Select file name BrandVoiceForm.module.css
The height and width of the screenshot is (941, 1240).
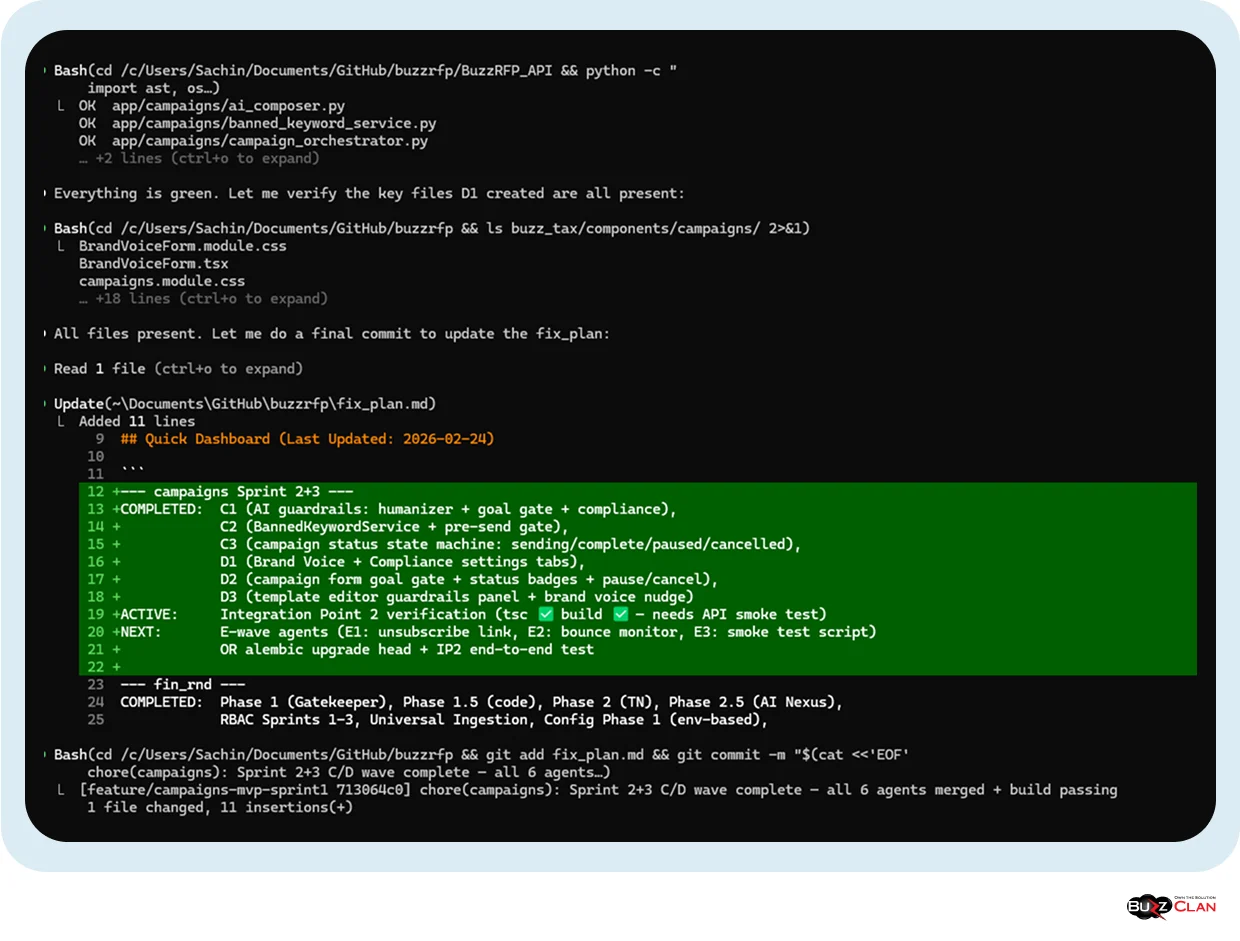point(182,246)
